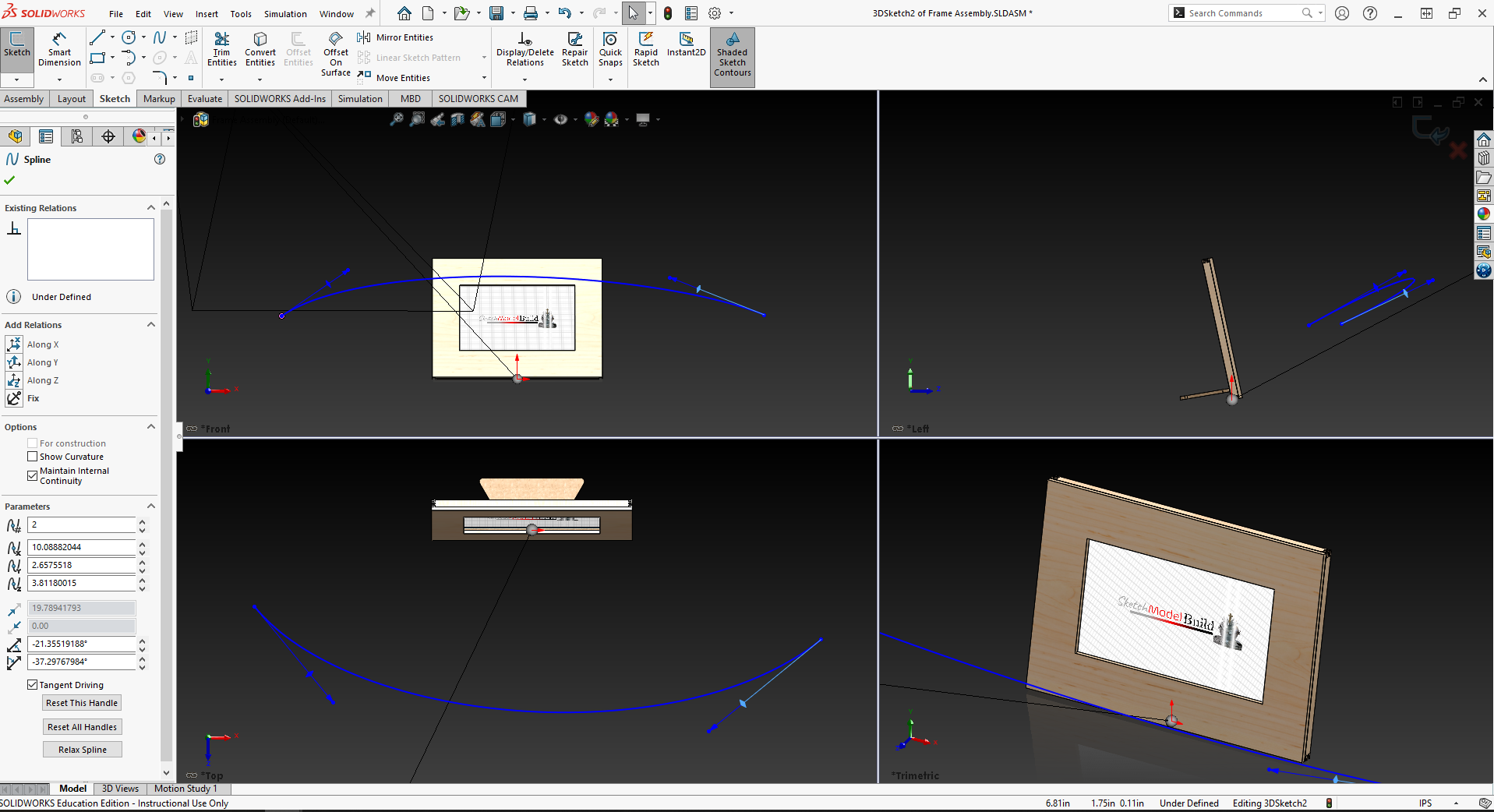Switch to Assembly tab

(x=23, y=99)
